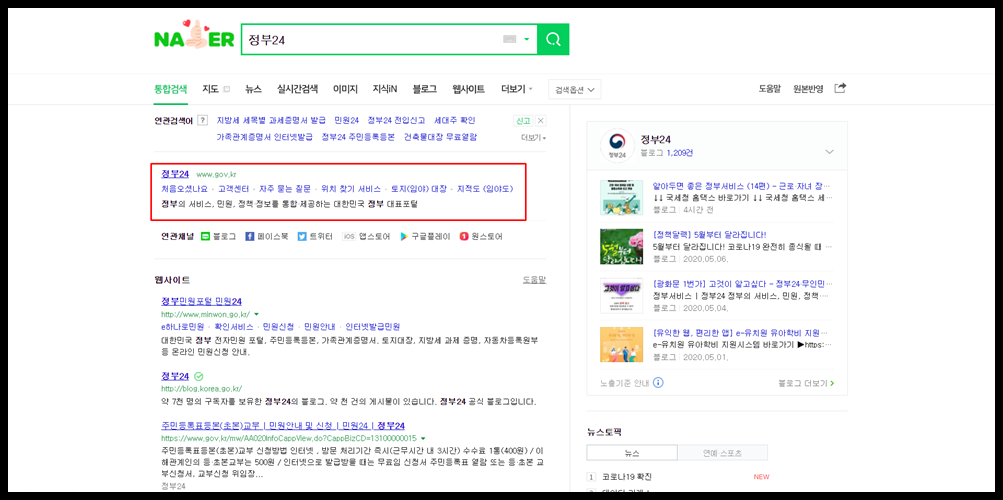Click related search 민원24
This screenshot has width=1003, height=500.
347,120
